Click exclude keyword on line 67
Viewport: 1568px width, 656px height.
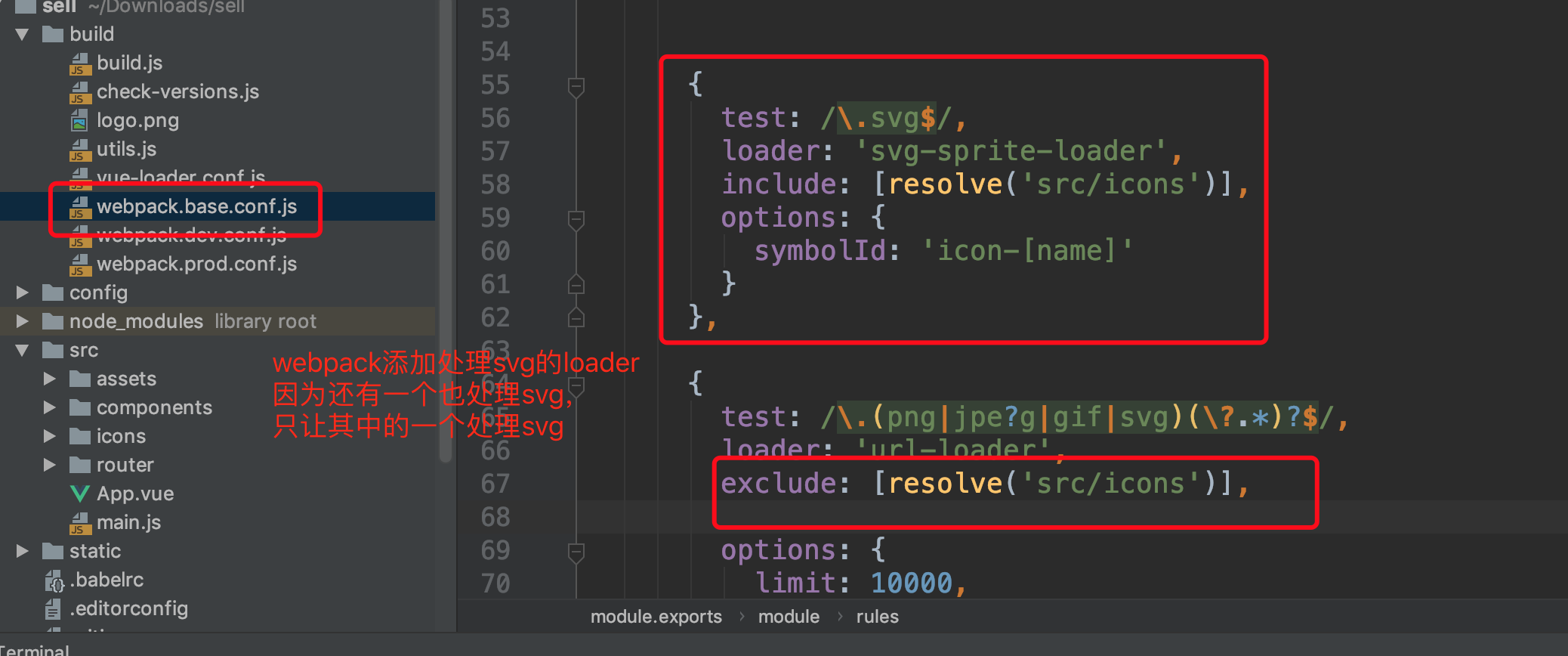tap(778, 484)
